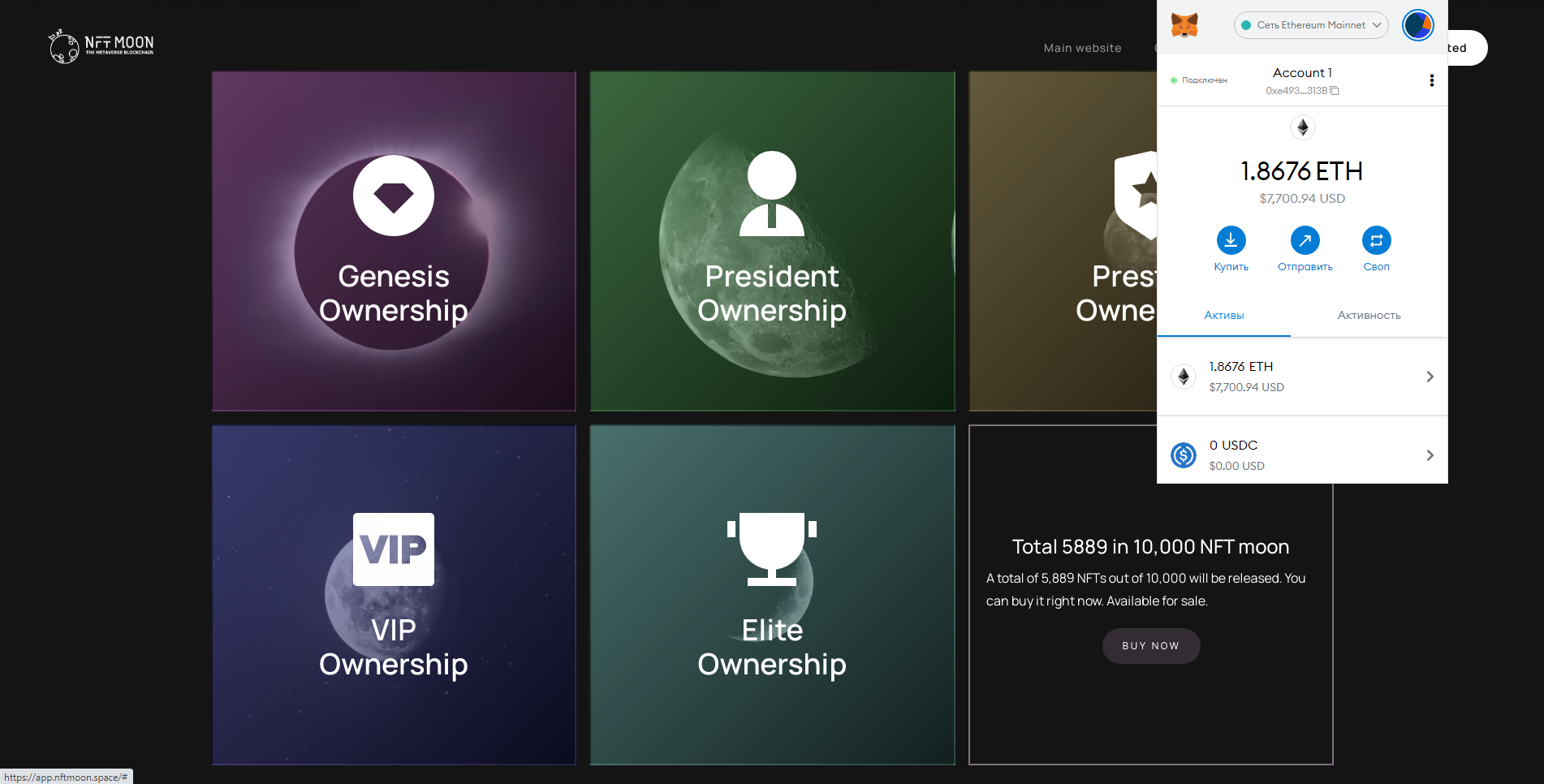Click the BUY NOW button
The width and height of the screenshot is (1544, 784).
(x=1150, y=646)
